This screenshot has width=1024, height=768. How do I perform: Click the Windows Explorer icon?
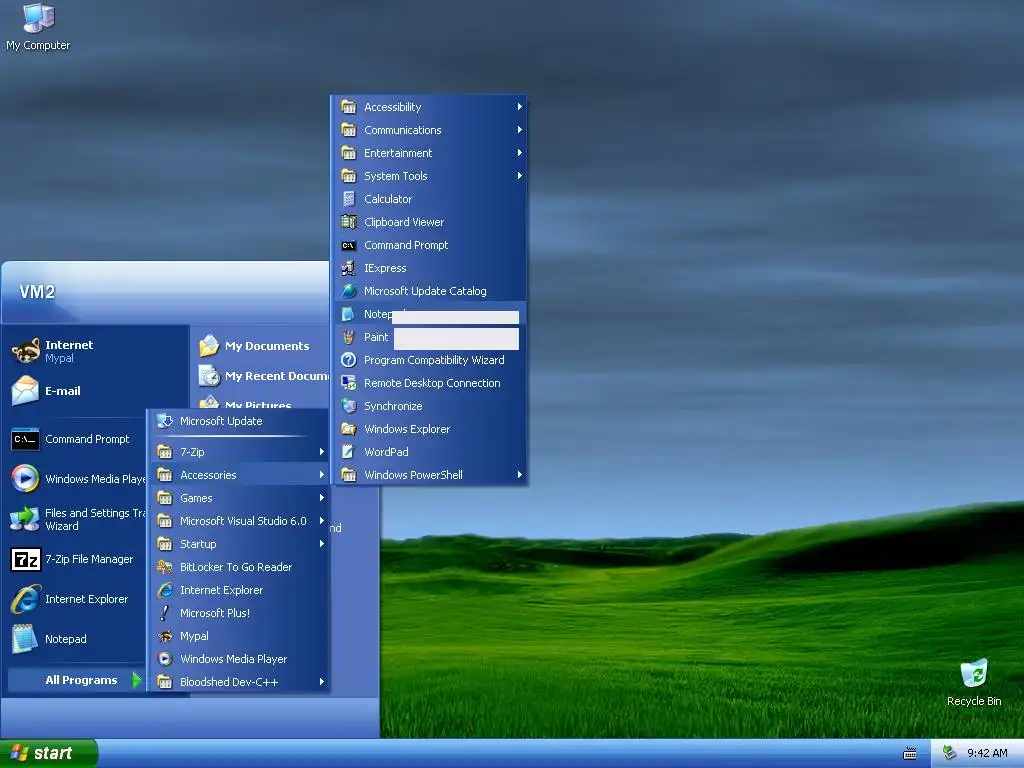[349, 429]
